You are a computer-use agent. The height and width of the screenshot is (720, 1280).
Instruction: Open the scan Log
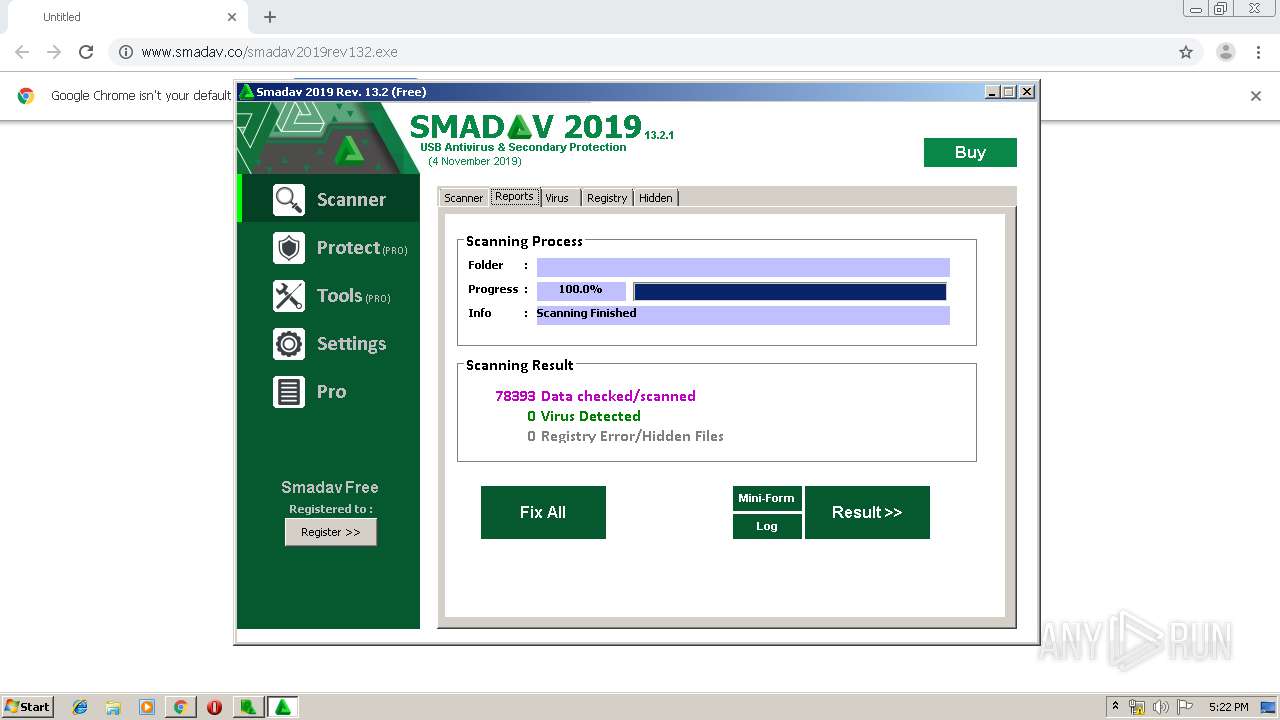[766, 526]
